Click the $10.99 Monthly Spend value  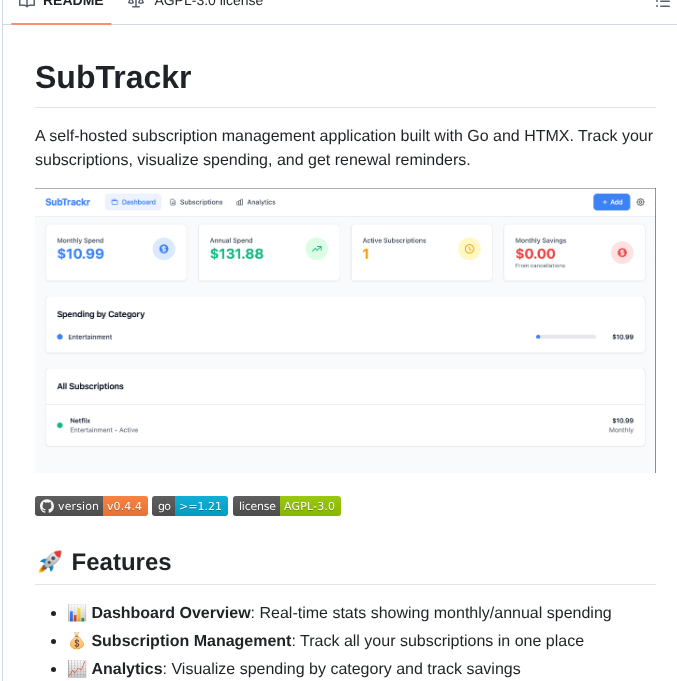coord(81,254)
